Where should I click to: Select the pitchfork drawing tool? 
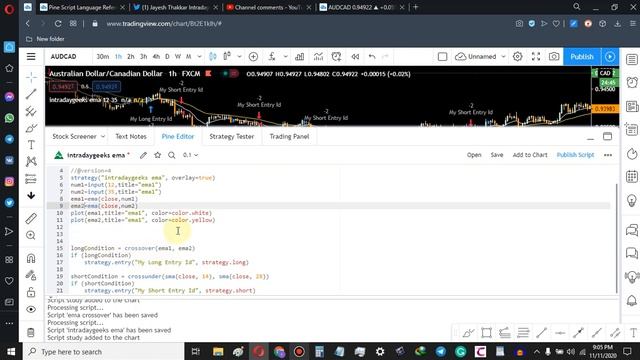pos(31,111)
